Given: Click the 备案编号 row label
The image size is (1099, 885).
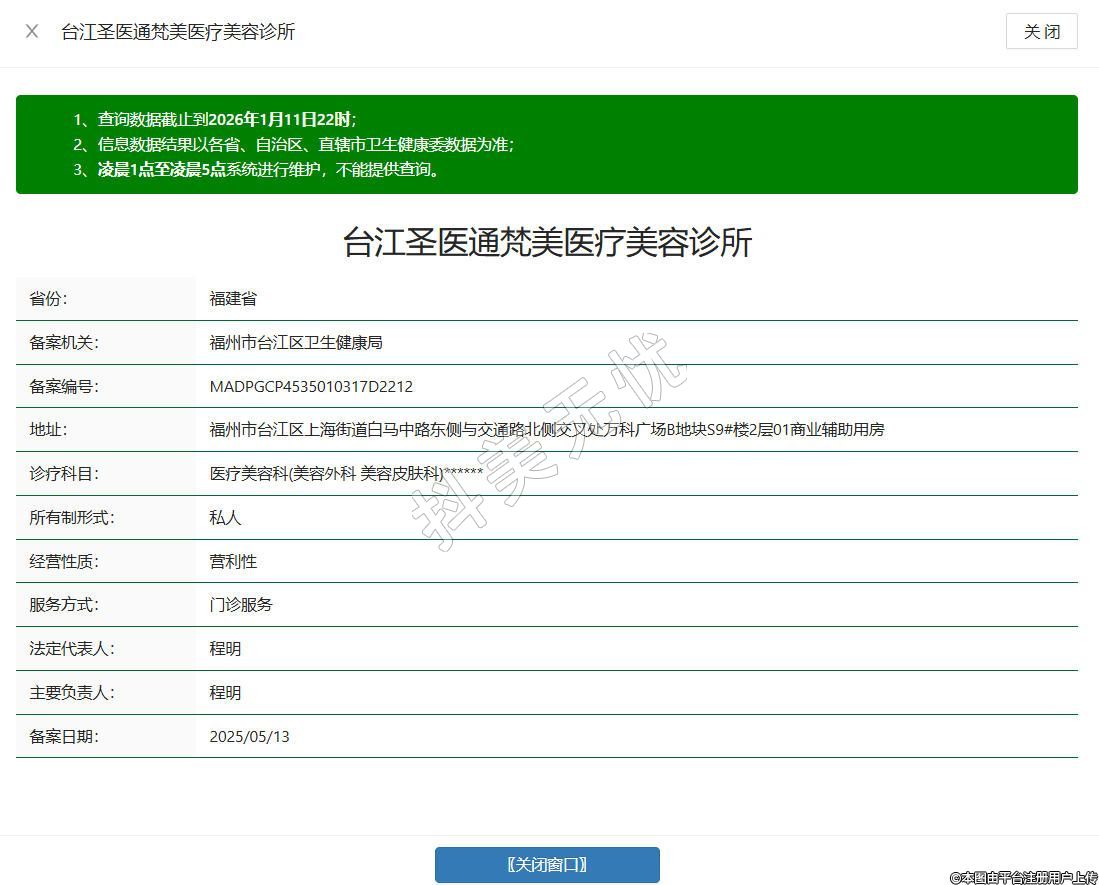Looking at the screenshot, I should pos(64,387).
